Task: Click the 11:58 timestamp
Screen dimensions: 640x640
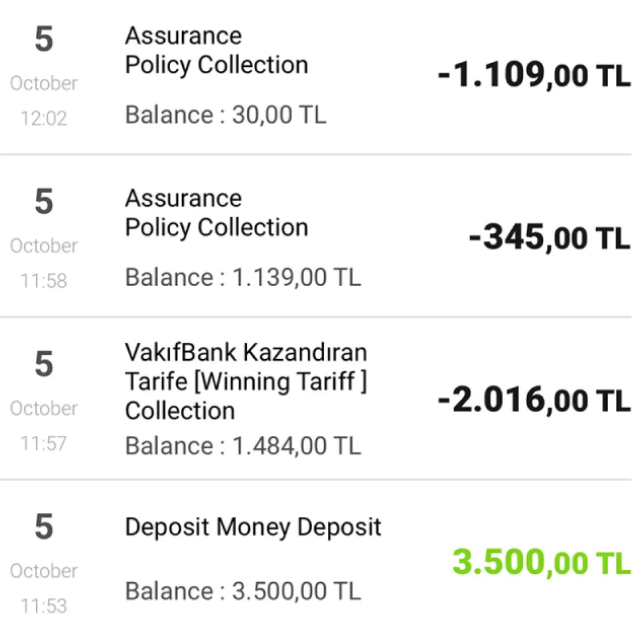Action: 44,281
